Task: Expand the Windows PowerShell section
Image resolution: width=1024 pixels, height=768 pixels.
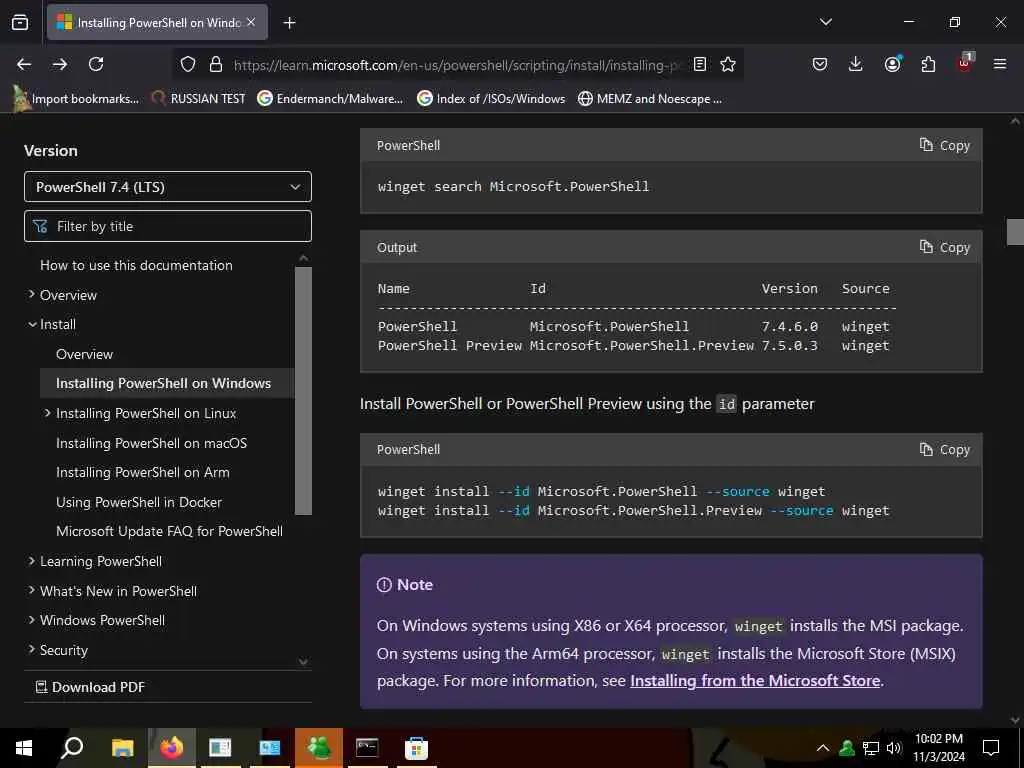Action: click(x=31, y=620)
